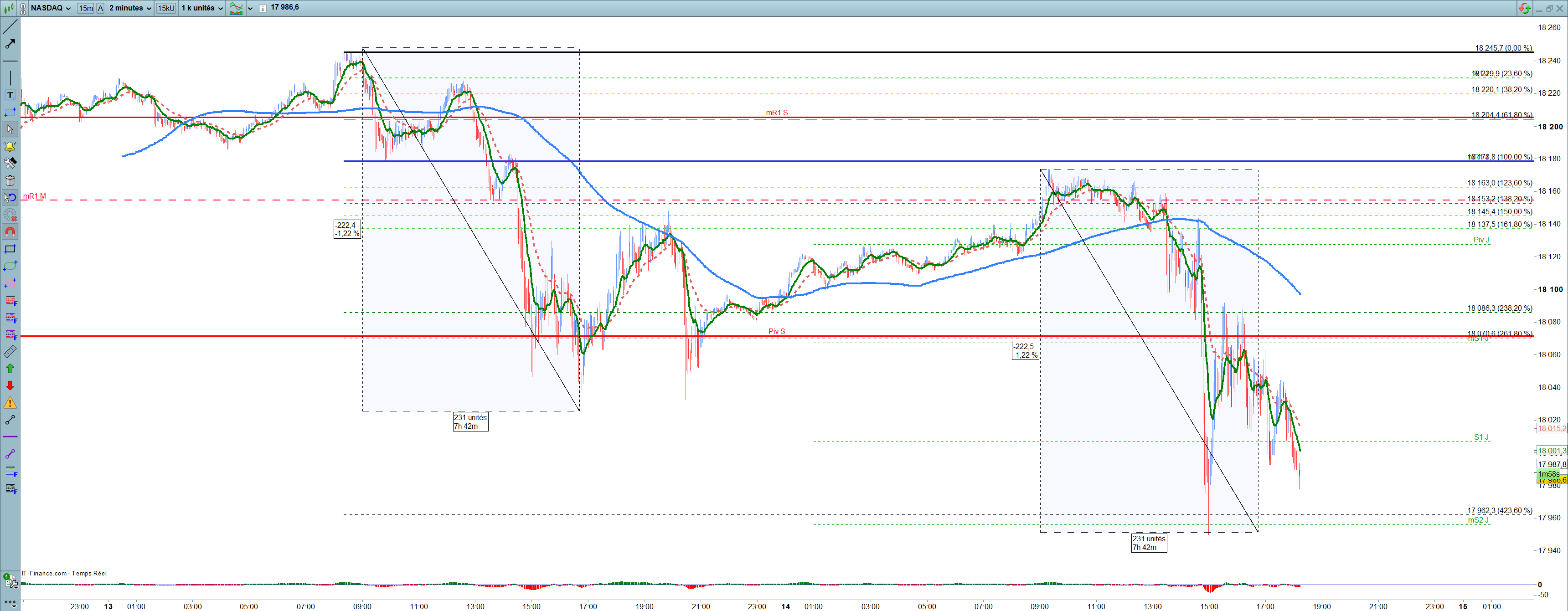Expand the 2 minutes timeframe dropdown
The image size is (1568, 611).
pyautogui.click(x=130, y=8)
